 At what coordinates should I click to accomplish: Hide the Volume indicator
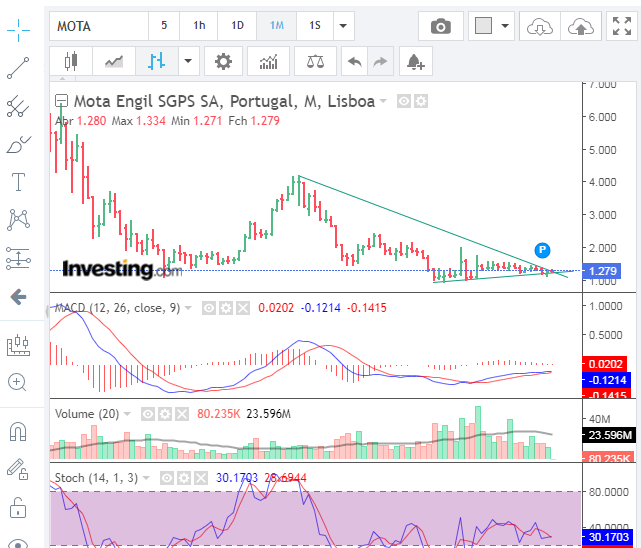tap(148, 414)
